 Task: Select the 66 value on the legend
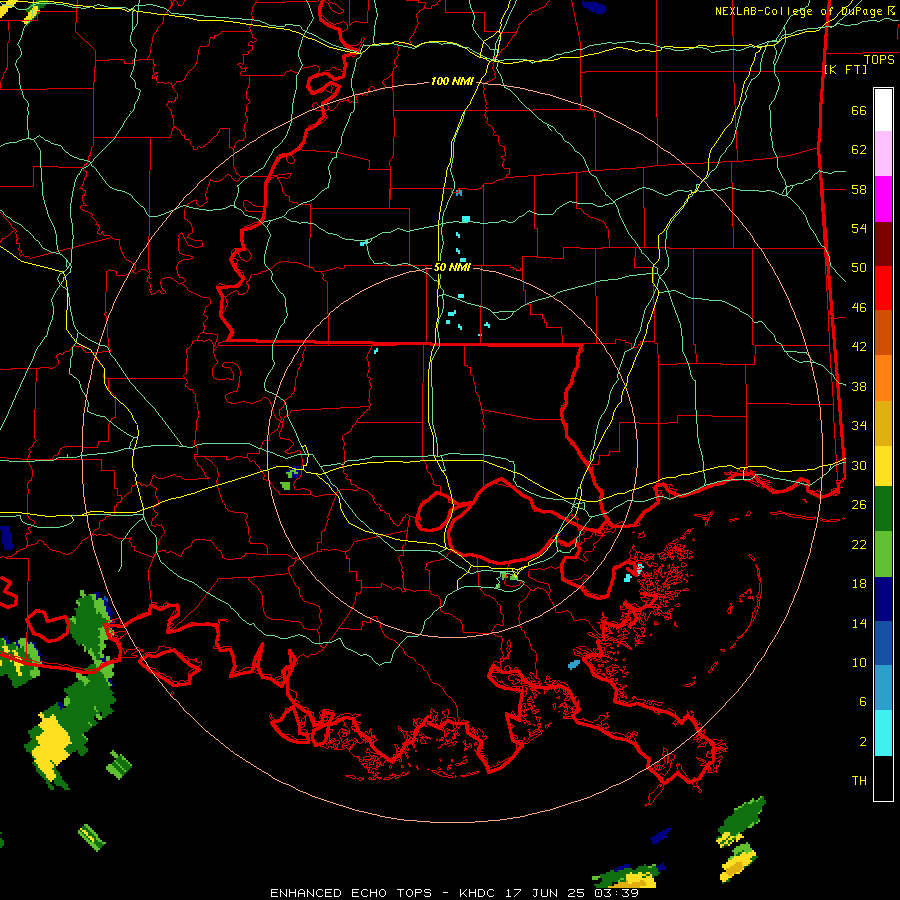859,110
